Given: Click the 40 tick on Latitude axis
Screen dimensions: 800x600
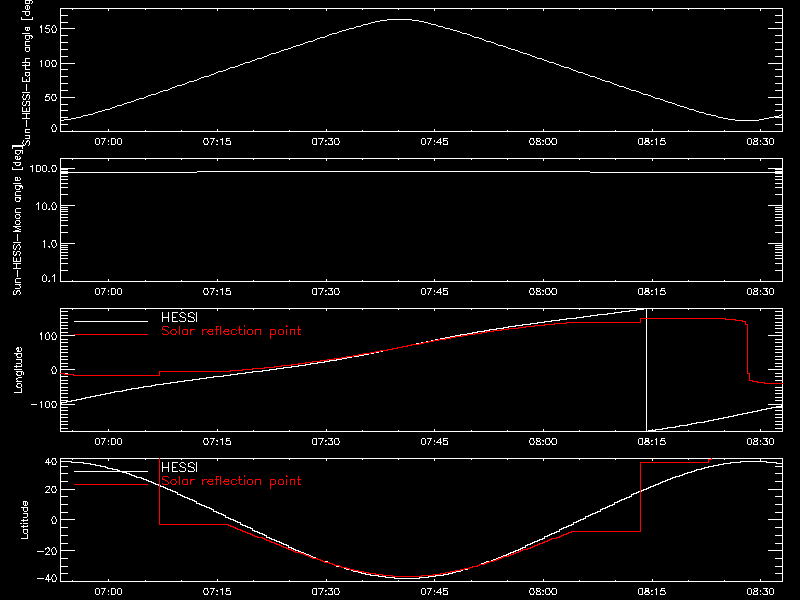Looking at the screenshot, I should pyautogui.click(x=51, y=462).
